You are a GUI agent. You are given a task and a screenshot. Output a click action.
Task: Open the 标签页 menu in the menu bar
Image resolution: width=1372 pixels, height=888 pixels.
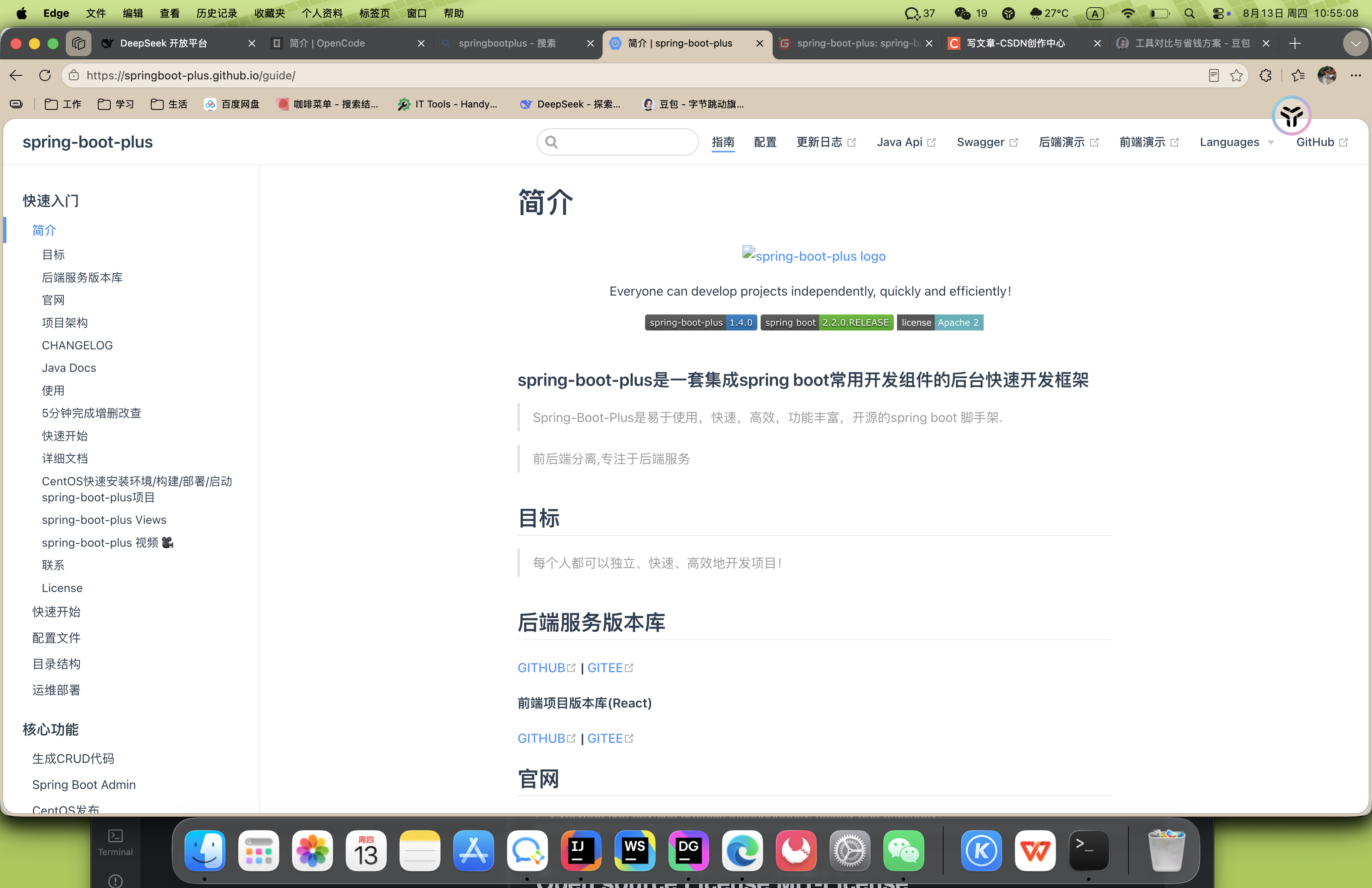374,13
